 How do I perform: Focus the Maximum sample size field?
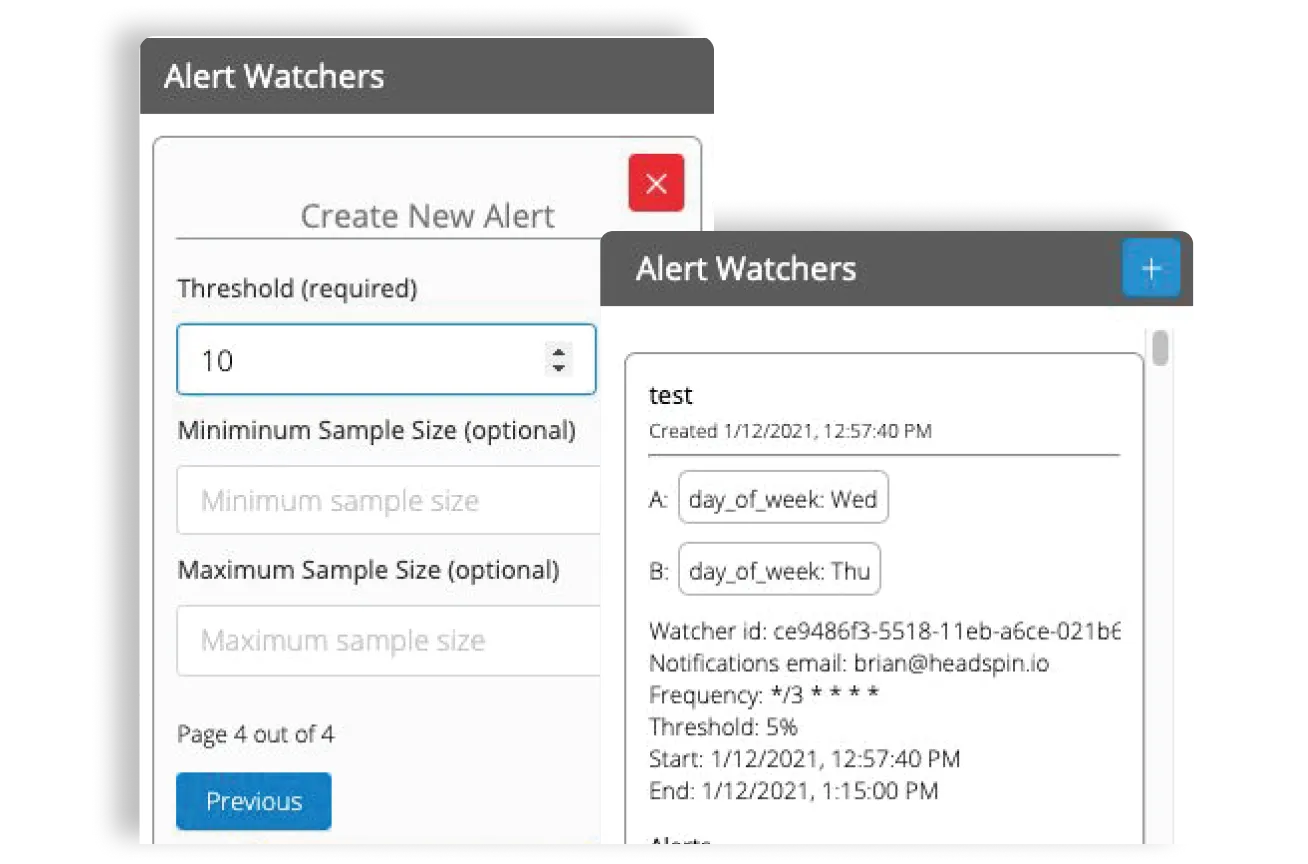coord(389,640)
